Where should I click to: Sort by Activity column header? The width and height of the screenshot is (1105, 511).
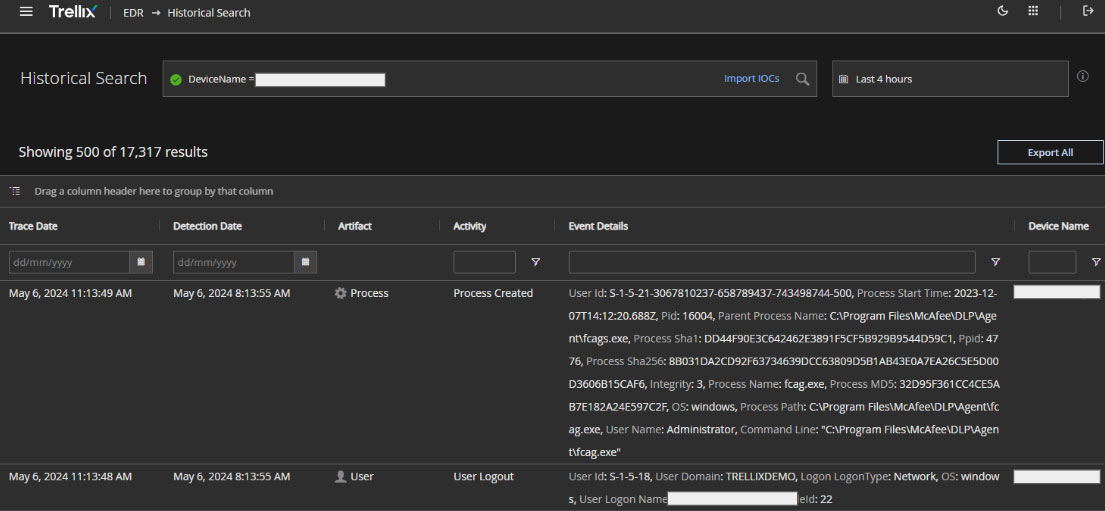click(469, 226)
